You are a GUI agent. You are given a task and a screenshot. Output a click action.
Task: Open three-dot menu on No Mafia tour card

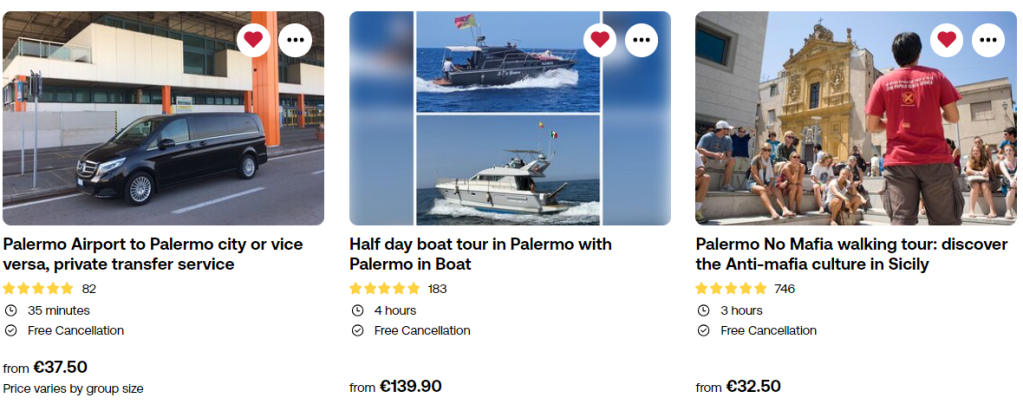point(988,40)
